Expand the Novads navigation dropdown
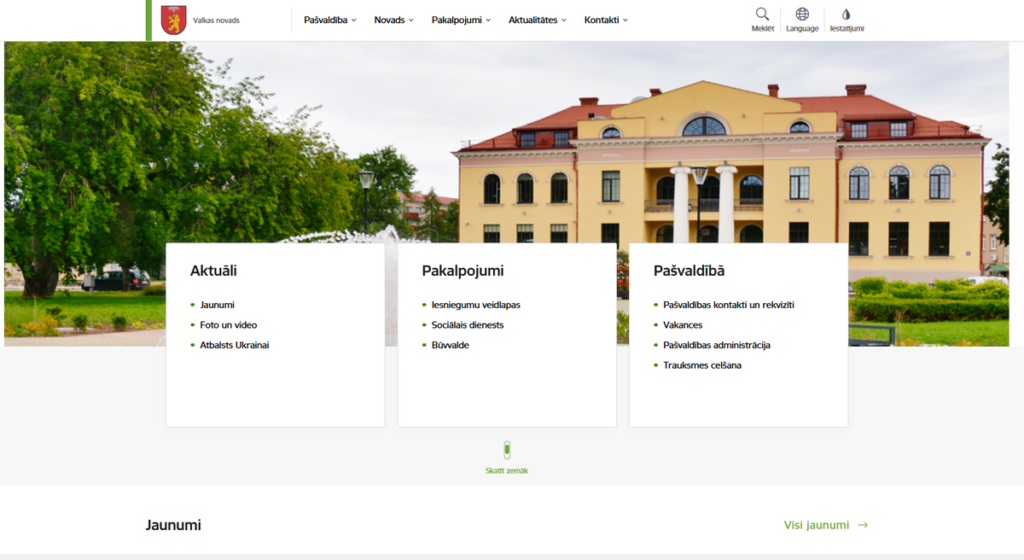The height and width of the screenshot is (560, 1024). (x=394, y=20)
